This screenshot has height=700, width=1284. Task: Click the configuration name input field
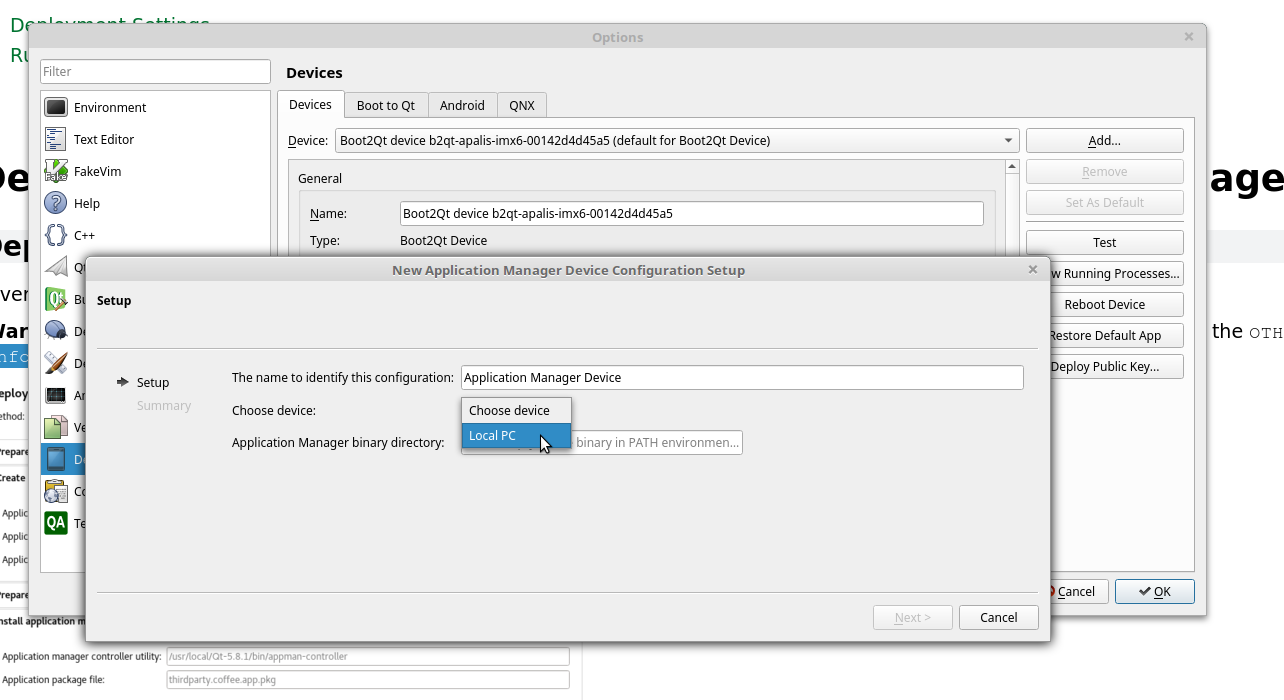(741, 377)
